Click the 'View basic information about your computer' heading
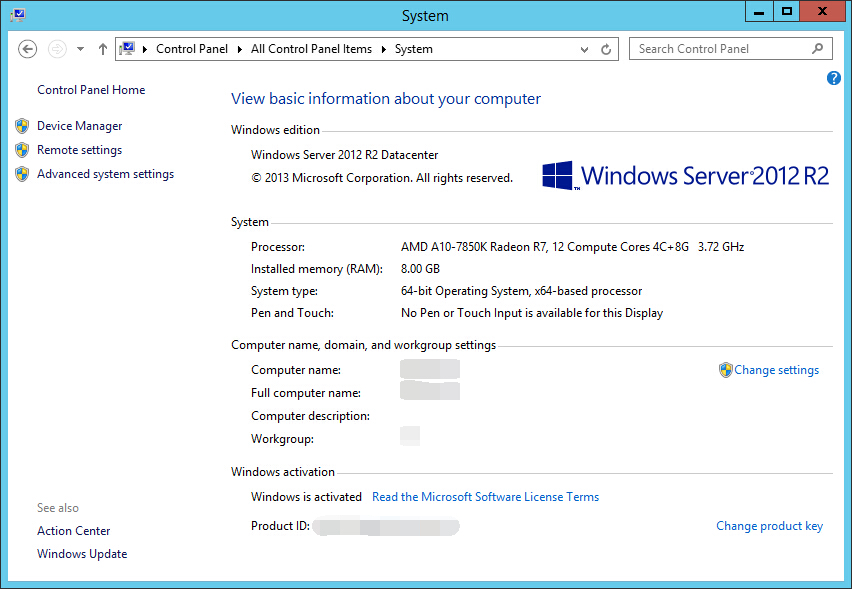Image resolution: width=852 pixels, height=589 pixels. point(386,98)
